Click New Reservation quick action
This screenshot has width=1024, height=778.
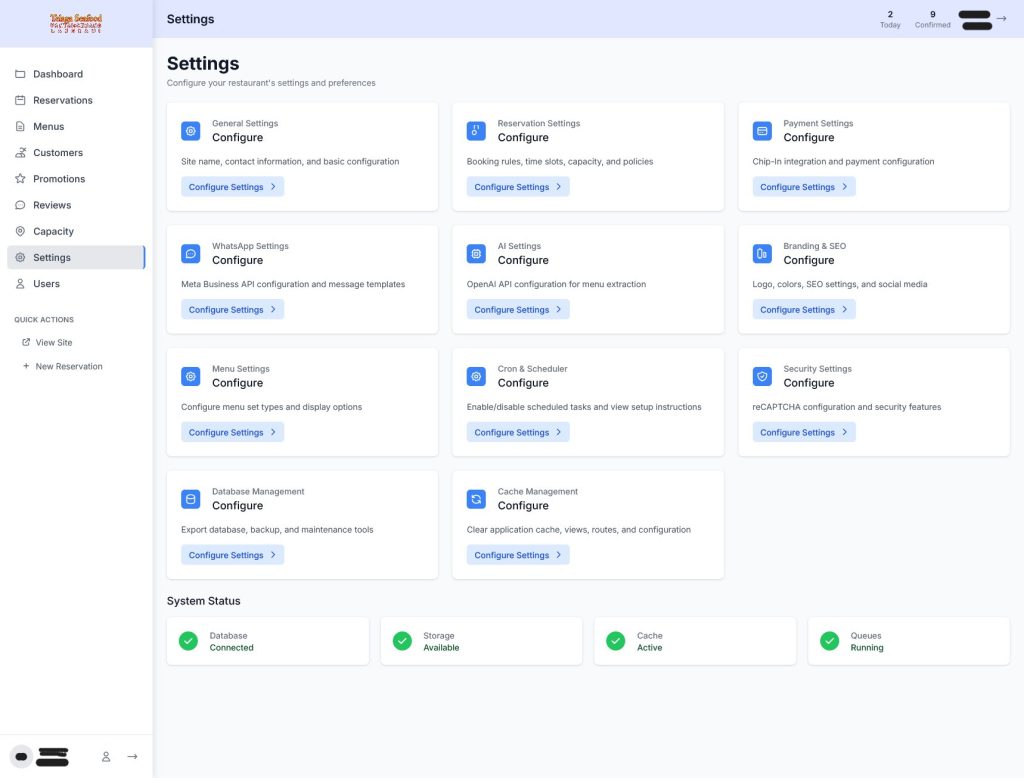click(x=68, y=366)
